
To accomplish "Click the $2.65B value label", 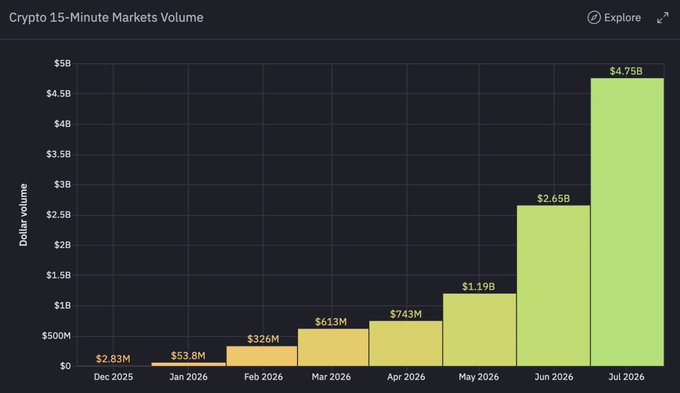I will point(553,199).
